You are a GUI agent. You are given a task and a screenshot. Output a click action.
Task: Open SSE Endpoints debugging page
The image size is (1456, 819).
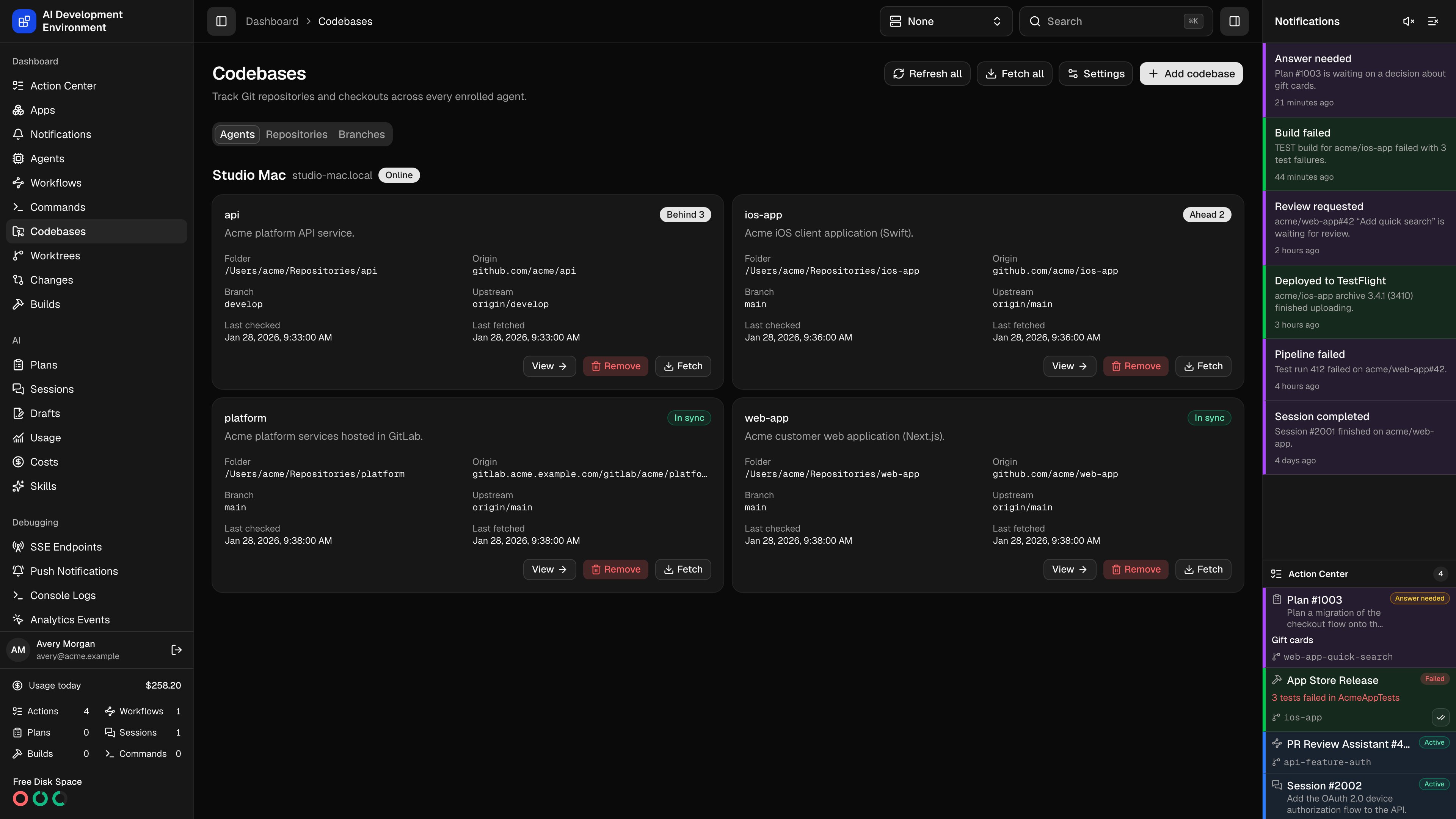(x=97, y=547)
